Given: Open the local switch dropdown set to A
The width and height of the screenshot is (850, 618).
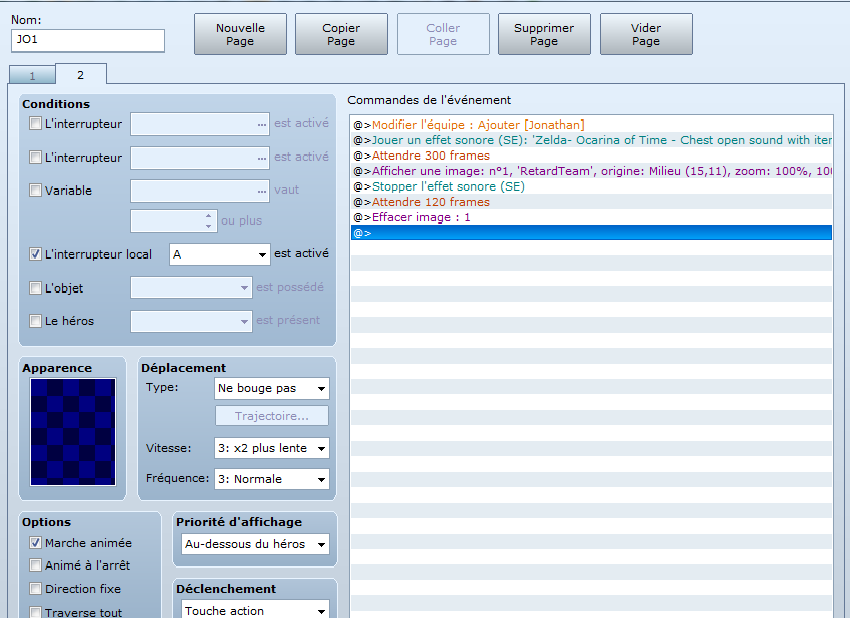Looking at the screenshot, I should click(220, 254).
